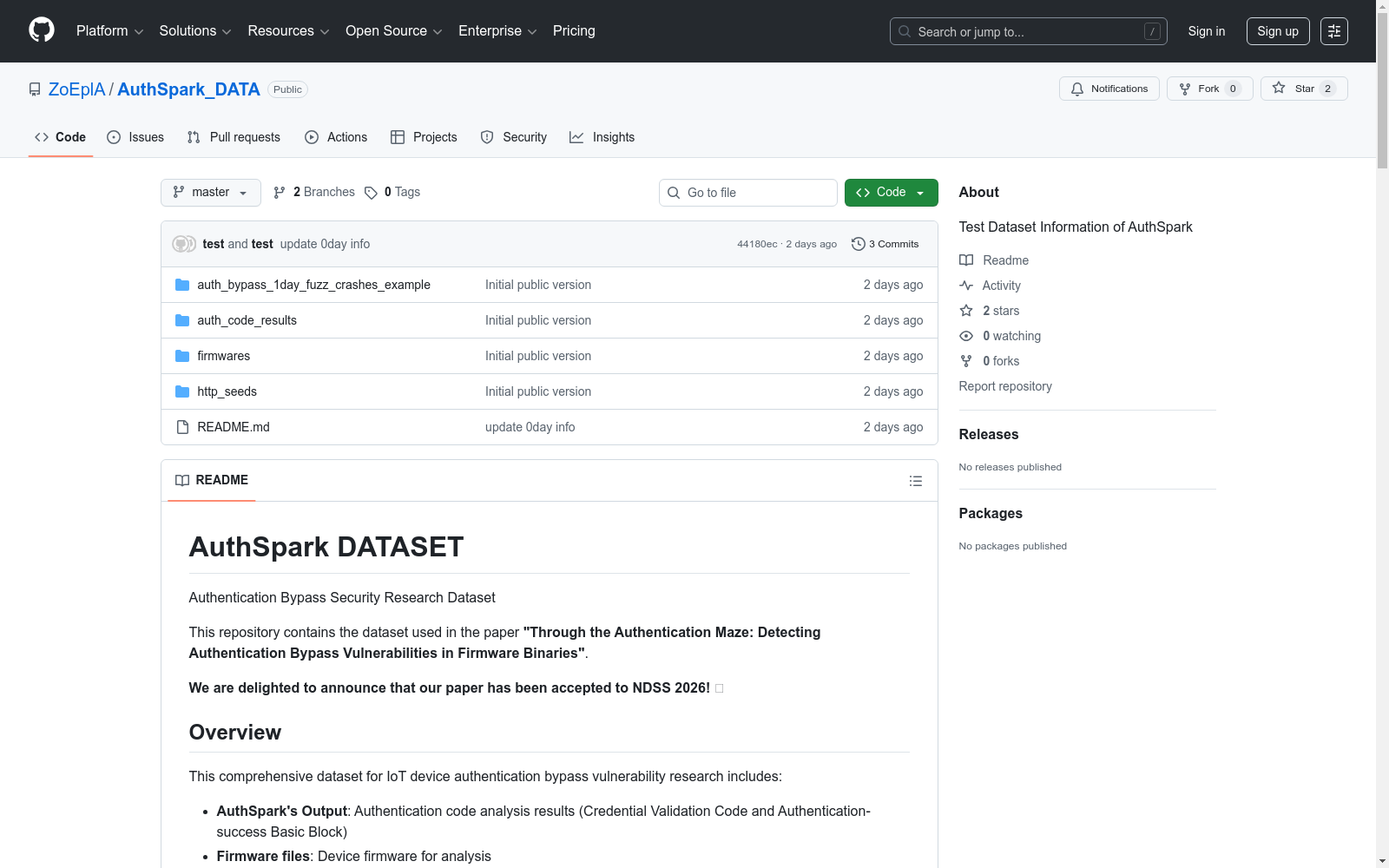This screenshot has height=868, width=1389.
Task: Switch to the Actions tab
Action: click(336, 137)
